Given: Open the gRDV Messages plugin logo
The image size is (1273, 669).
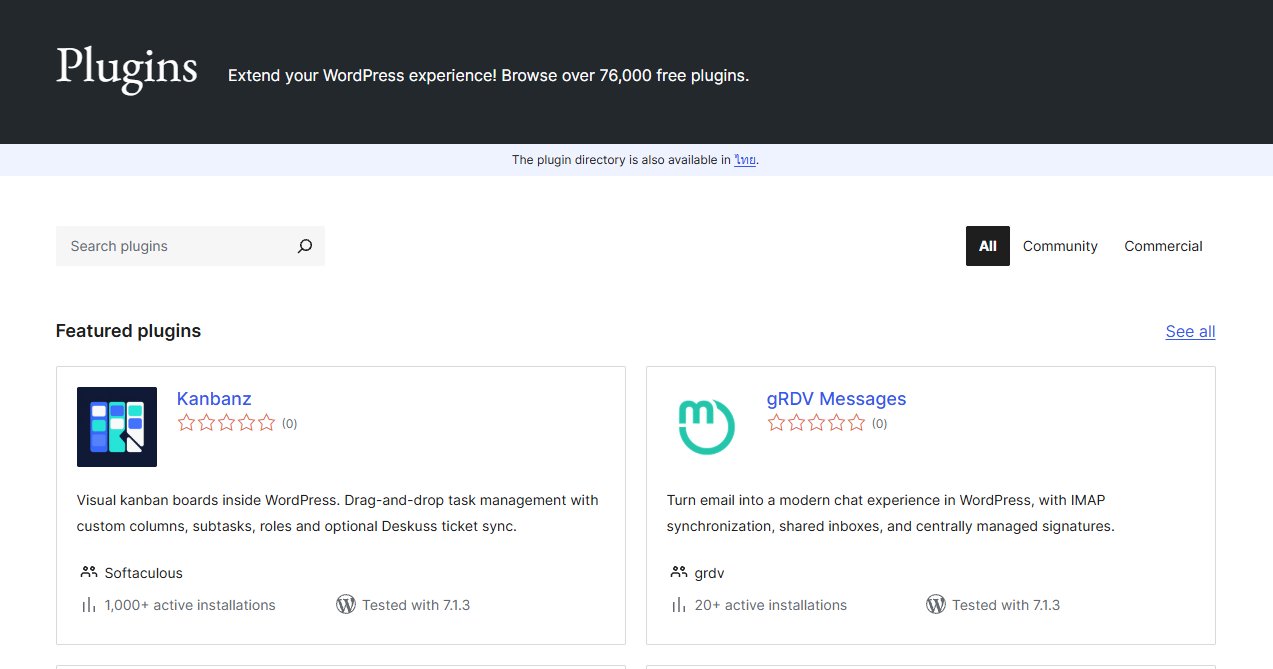Looking at the screenshot, I should coord(707,427).
